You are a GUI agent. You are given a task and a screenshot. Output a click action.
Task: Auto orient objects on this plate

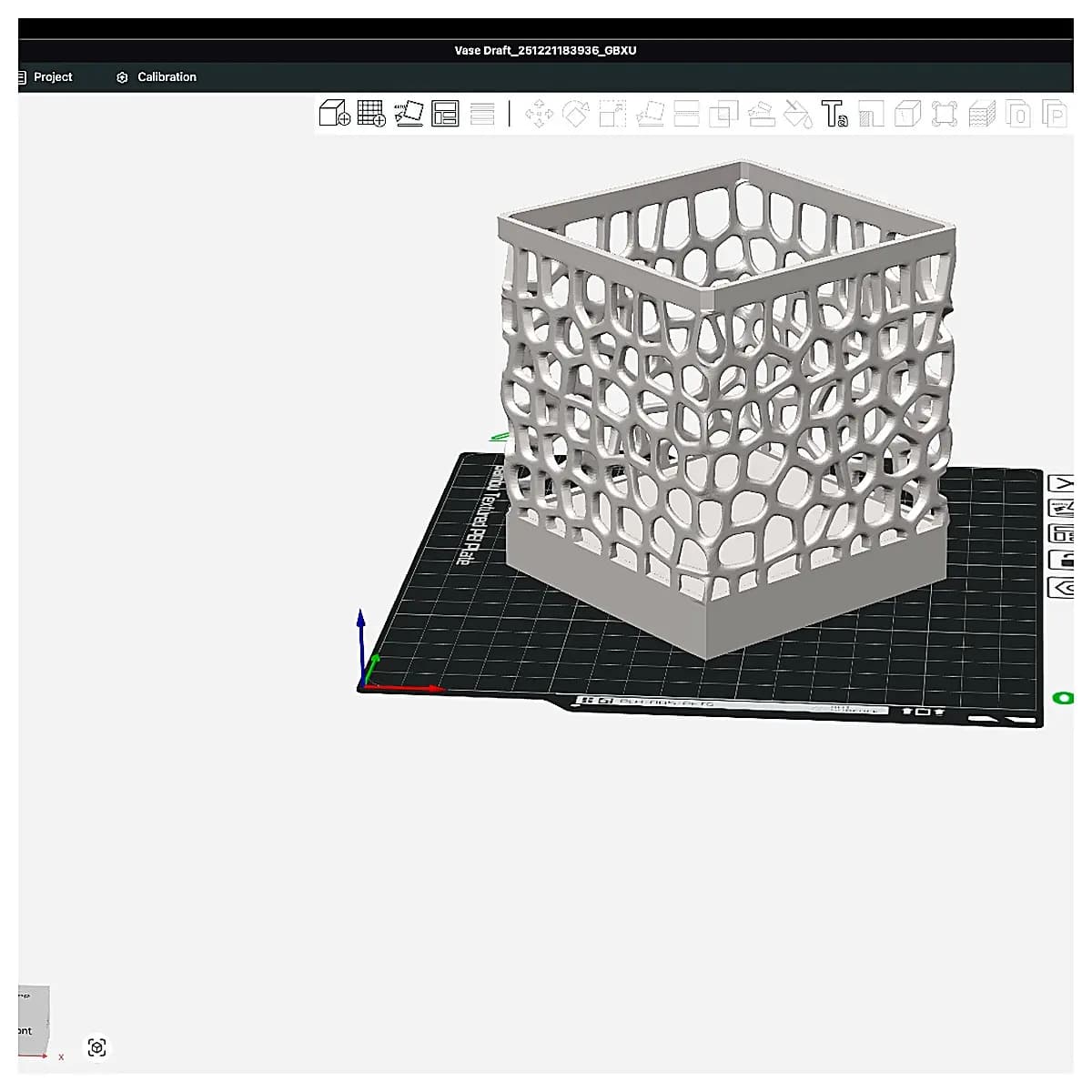1061,509
